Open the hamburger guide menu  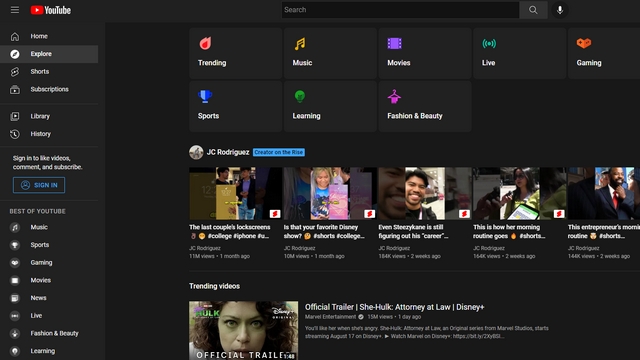[15, 10]
